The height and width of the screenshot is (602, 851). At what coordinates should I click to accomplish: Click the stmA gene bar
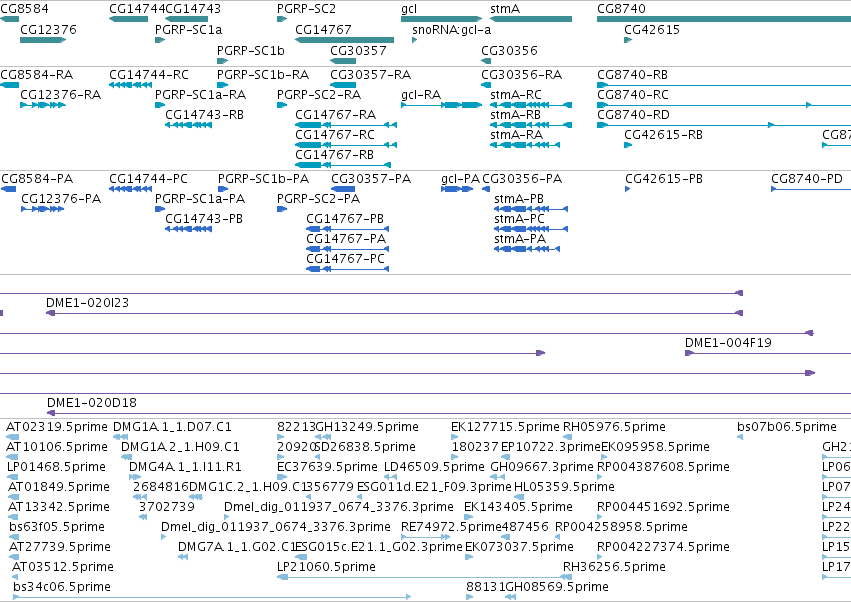point(531,19)
